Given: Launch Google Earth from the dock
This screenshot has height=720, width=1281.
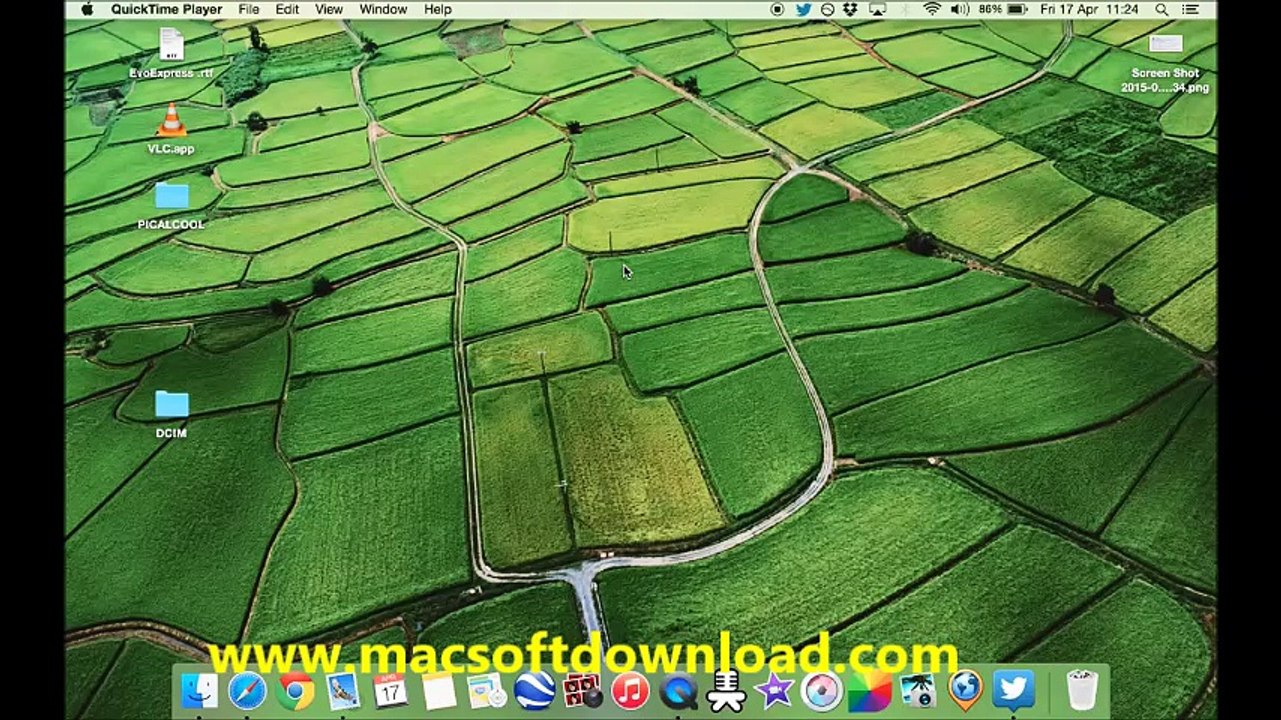Looking at the screenshot, I should [x=534, y=690].
